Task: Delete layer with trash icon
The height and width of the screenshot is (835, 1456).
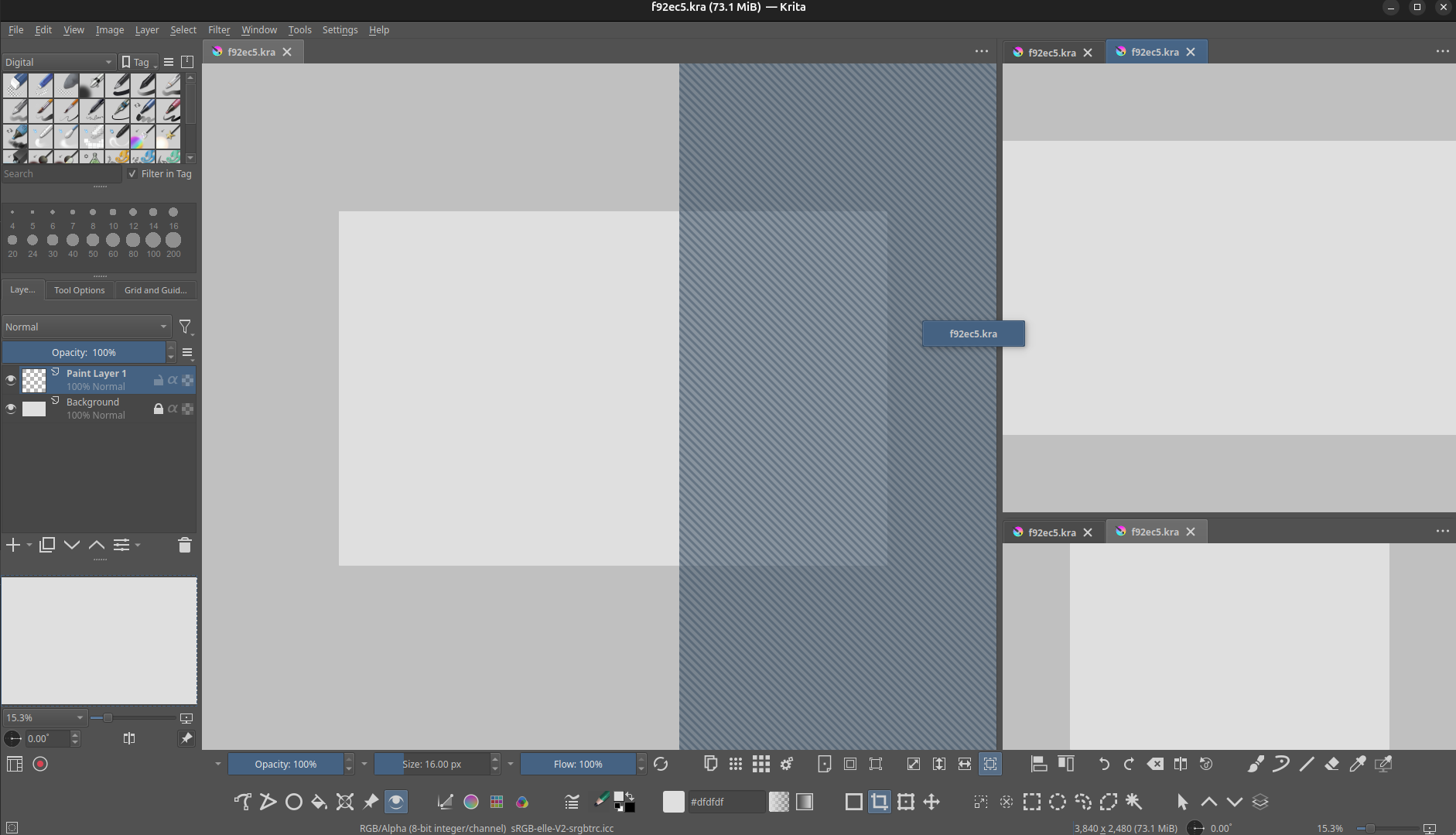Action: tap(184, 546)
